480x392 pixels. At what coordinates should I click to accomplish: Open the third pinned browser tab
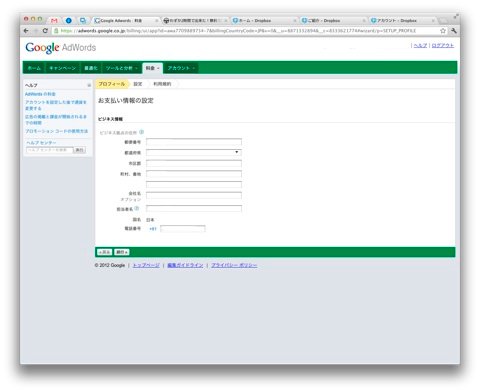tap(83, 21)
